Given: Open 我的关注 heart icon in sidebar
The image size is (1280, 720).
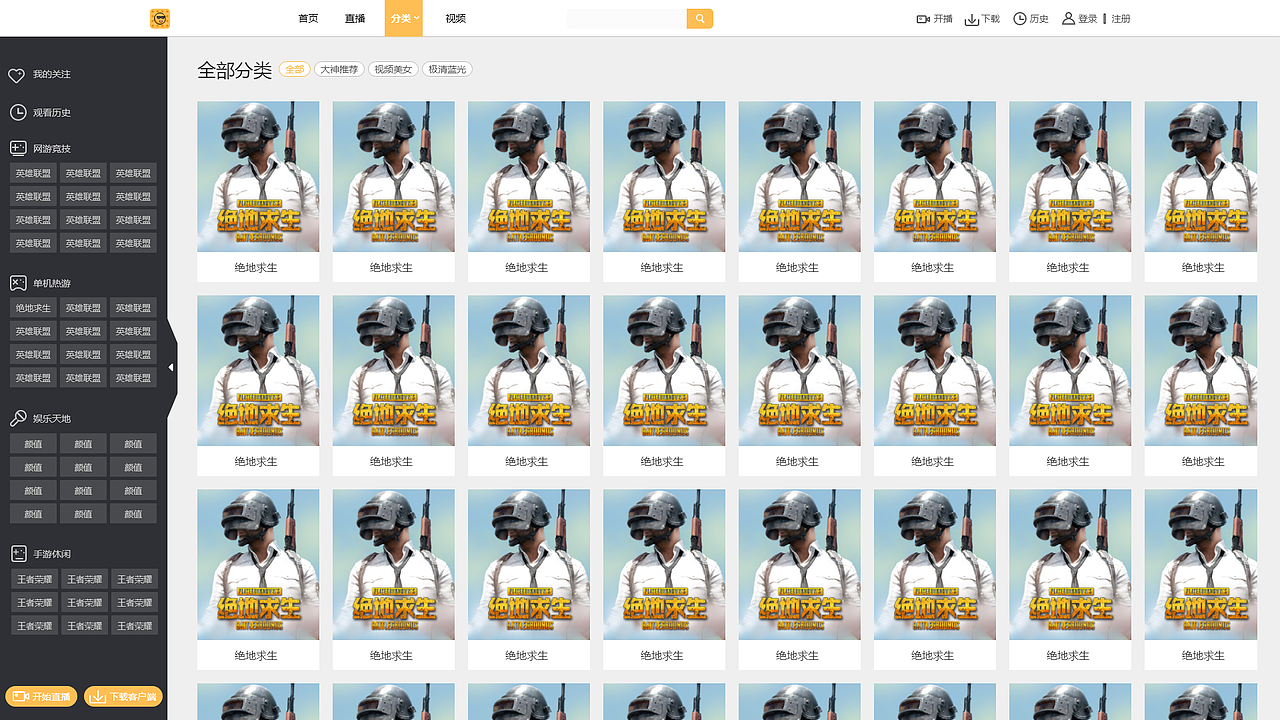Looking at the screenshot, I should coord(16,75).
